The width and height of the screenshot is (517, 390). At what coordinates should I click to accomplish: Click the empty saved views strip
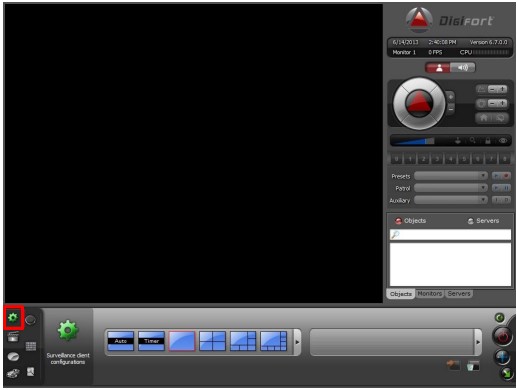(x=392, y=342)
